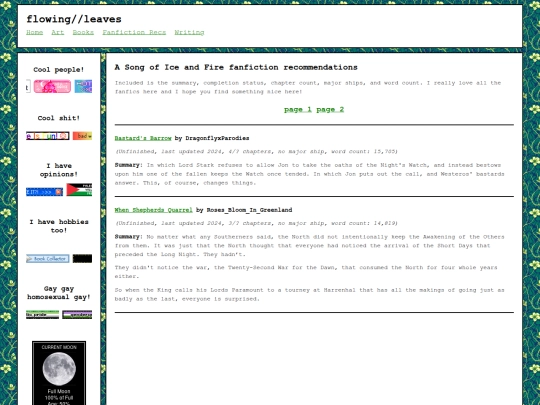Click the Bastard's Barrow word count line
The image size is (540, 405).
(x=256, y=152)
